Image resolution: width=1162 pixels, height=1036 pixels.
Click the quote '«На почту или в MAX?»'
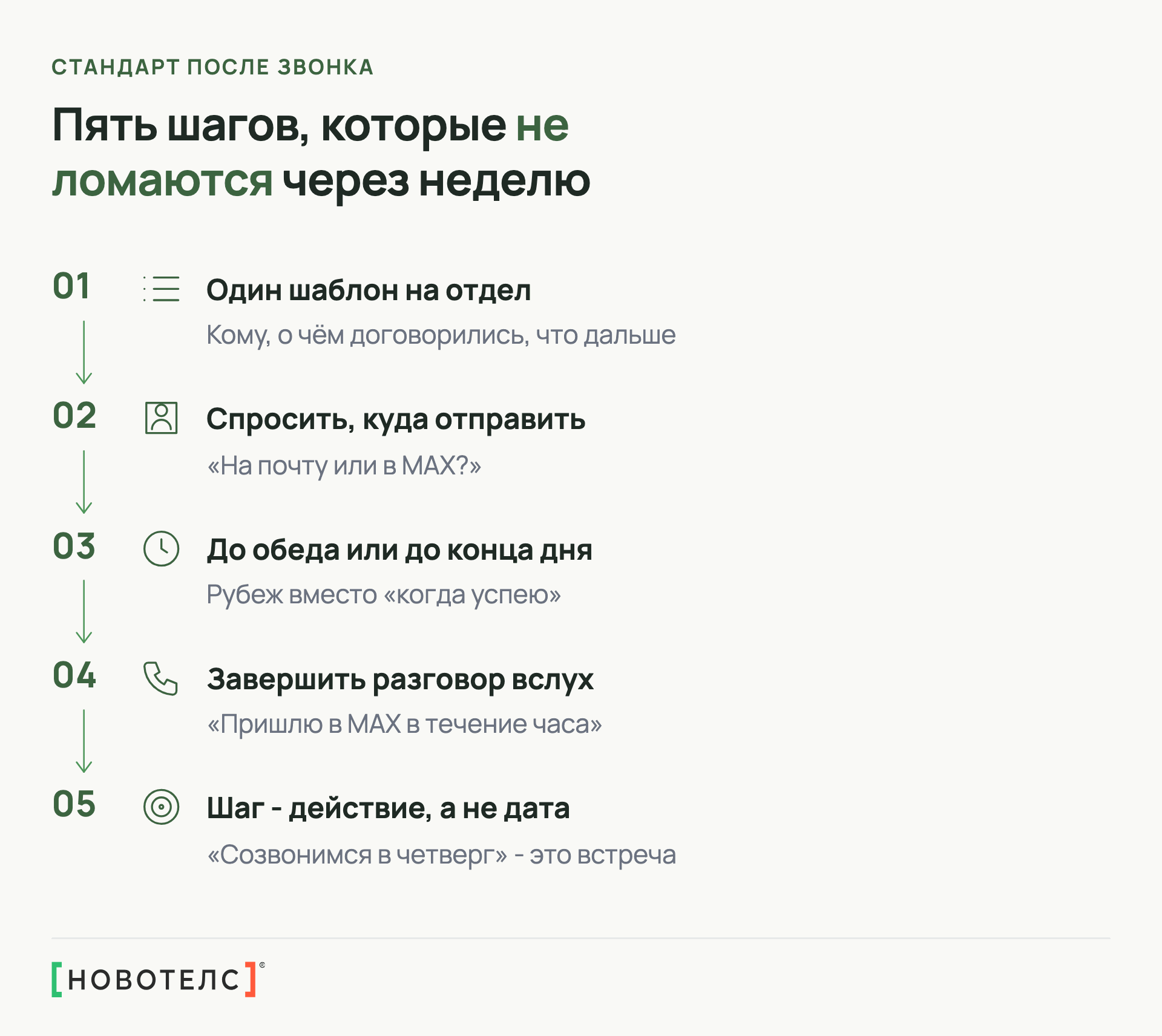(344, 466)
